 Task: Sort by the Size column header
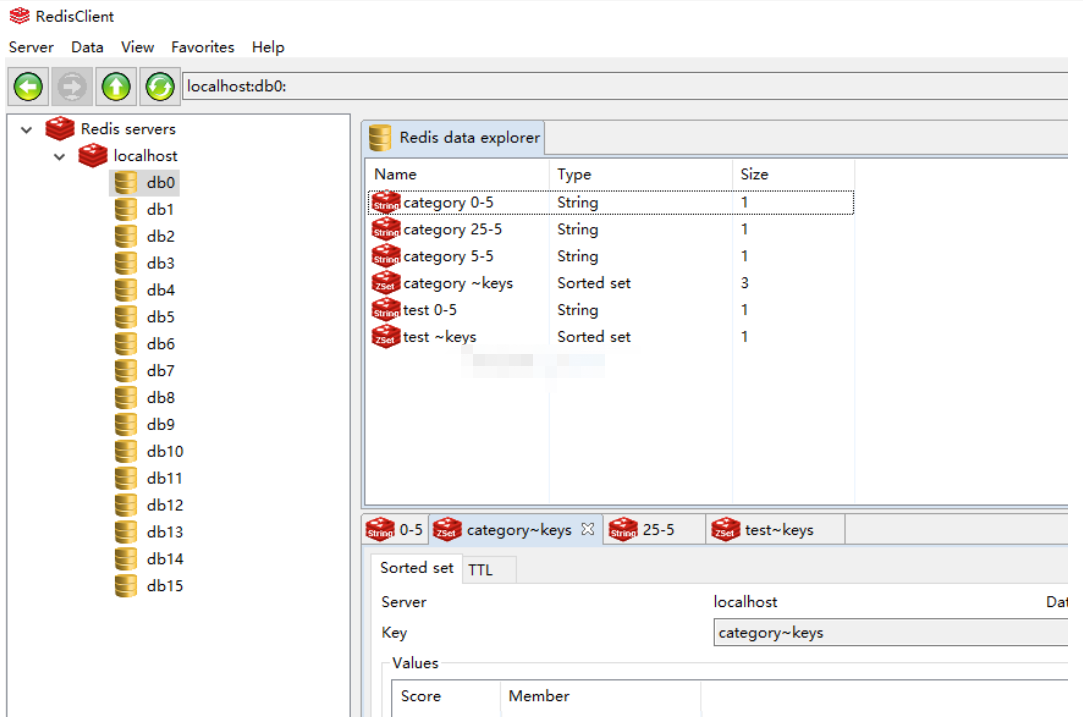click(x=793, y=174)
